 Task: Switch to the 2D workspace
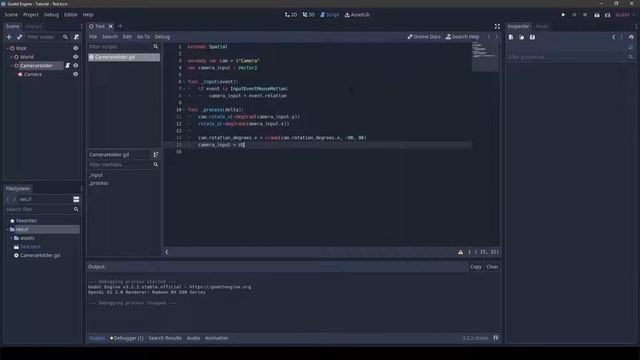(291, 15)
